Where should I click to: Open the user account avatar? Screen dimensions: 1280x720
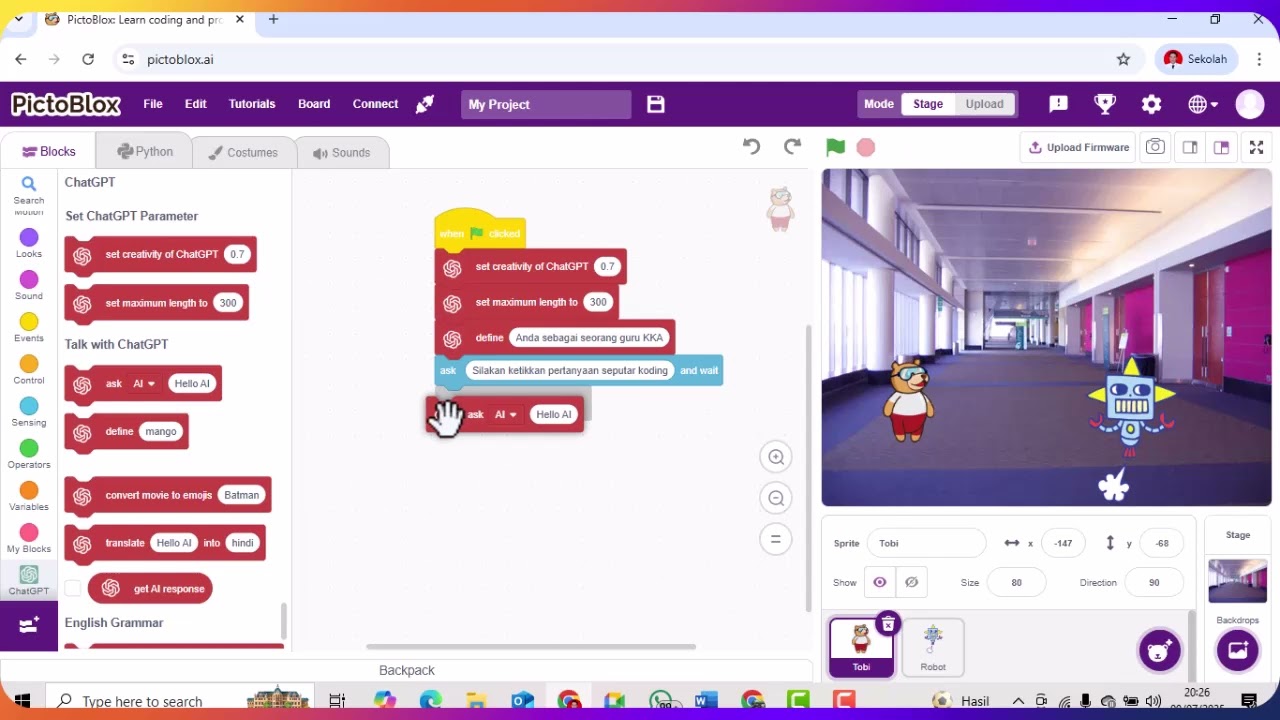click(1250, 104)
